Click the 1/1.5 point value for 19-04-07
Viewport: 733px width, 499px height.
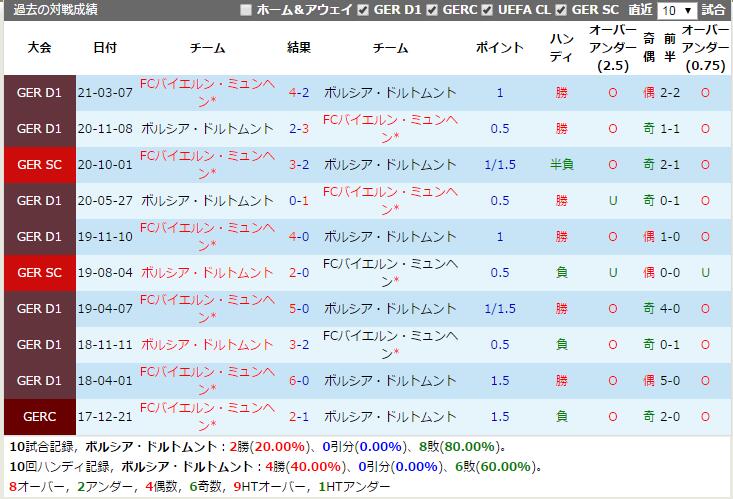(x=500, y=309)
